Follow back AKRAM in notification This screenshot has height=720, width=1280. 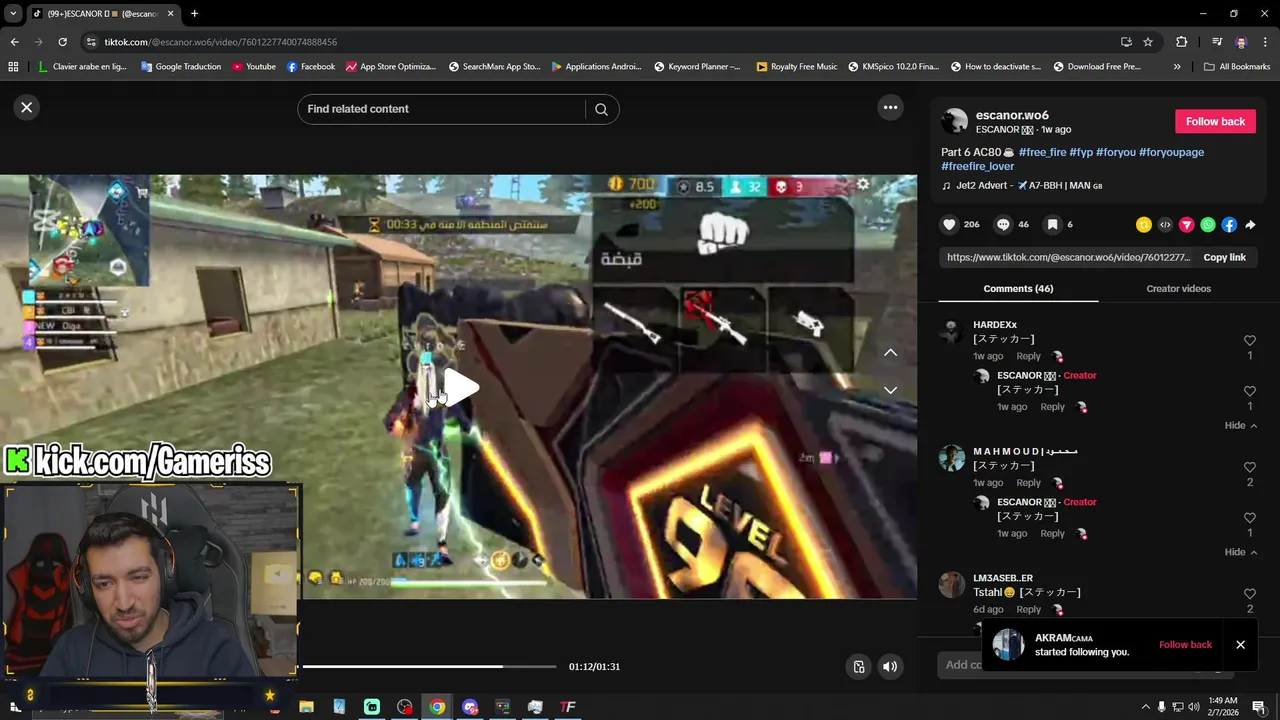tap(1185, 644)
